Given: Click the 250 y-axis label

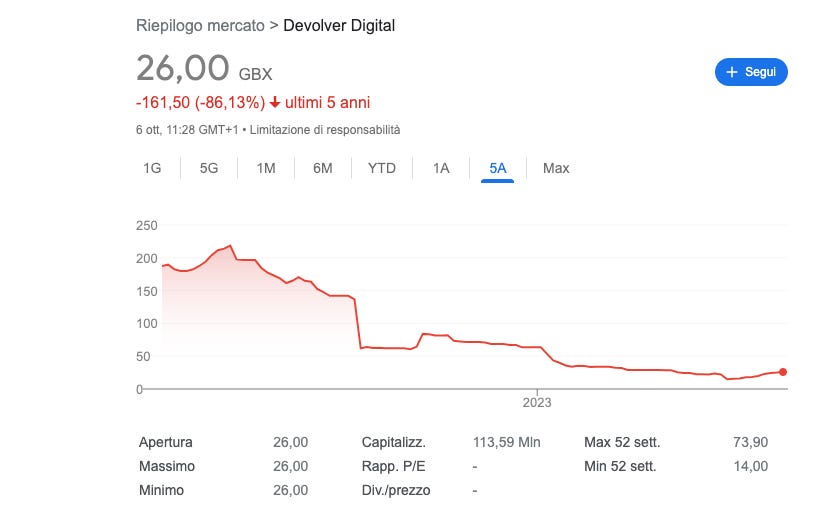Looking at the screenshot, I should click(x=147, y=225).
